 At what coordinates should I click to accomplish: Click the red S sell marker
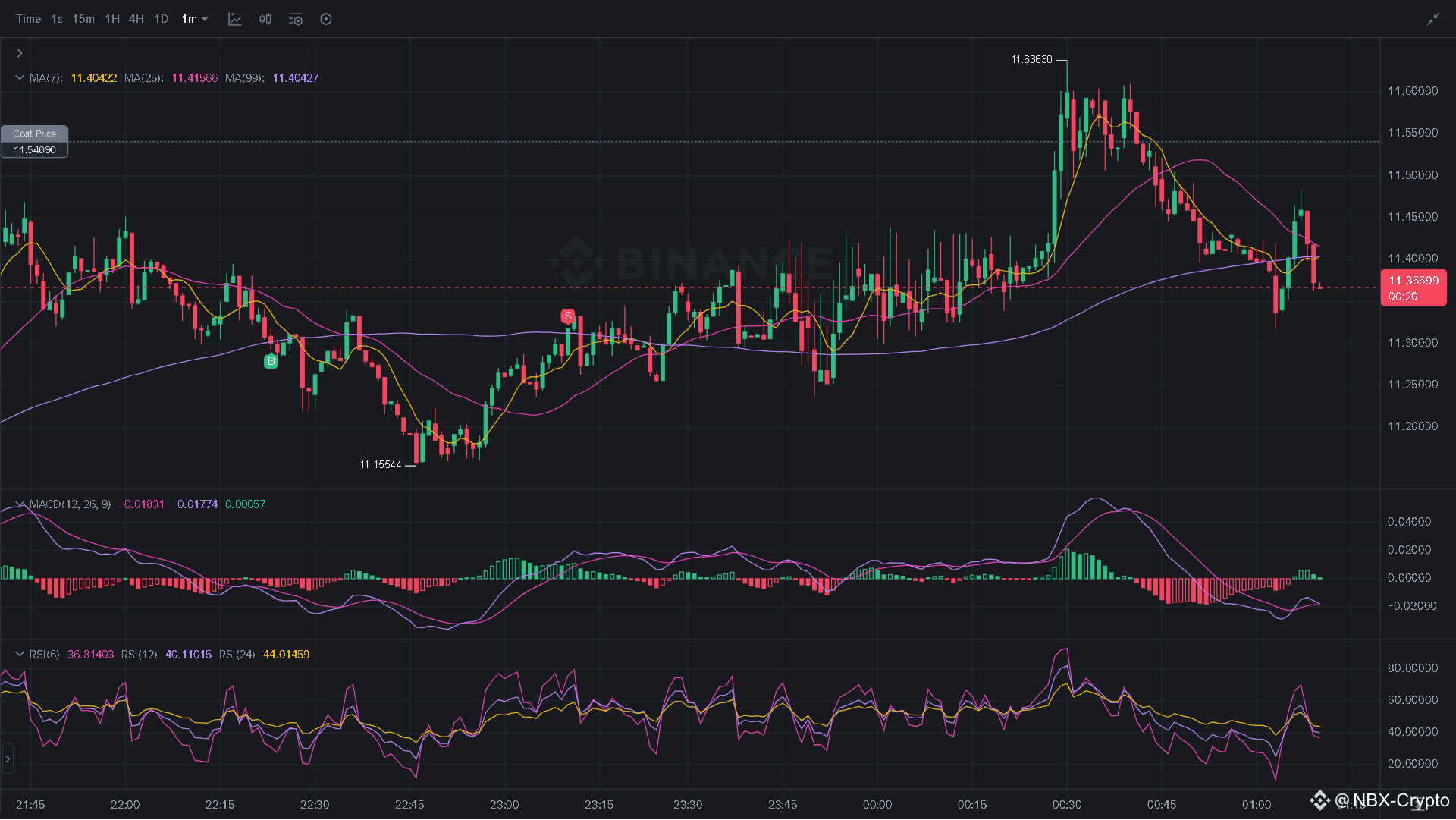pyautogui.click(x=568, y=316)
